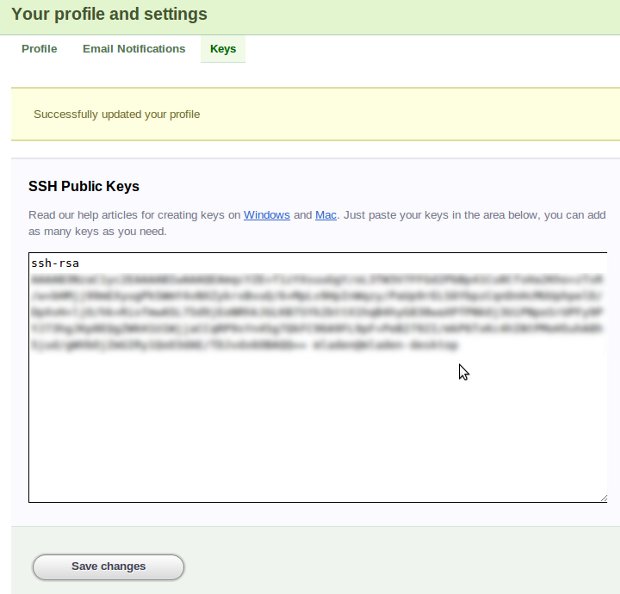Image resolution: width=620 pixels, height=594 pixels.
Task: Select the Keys tab
Action: [223, 49]
